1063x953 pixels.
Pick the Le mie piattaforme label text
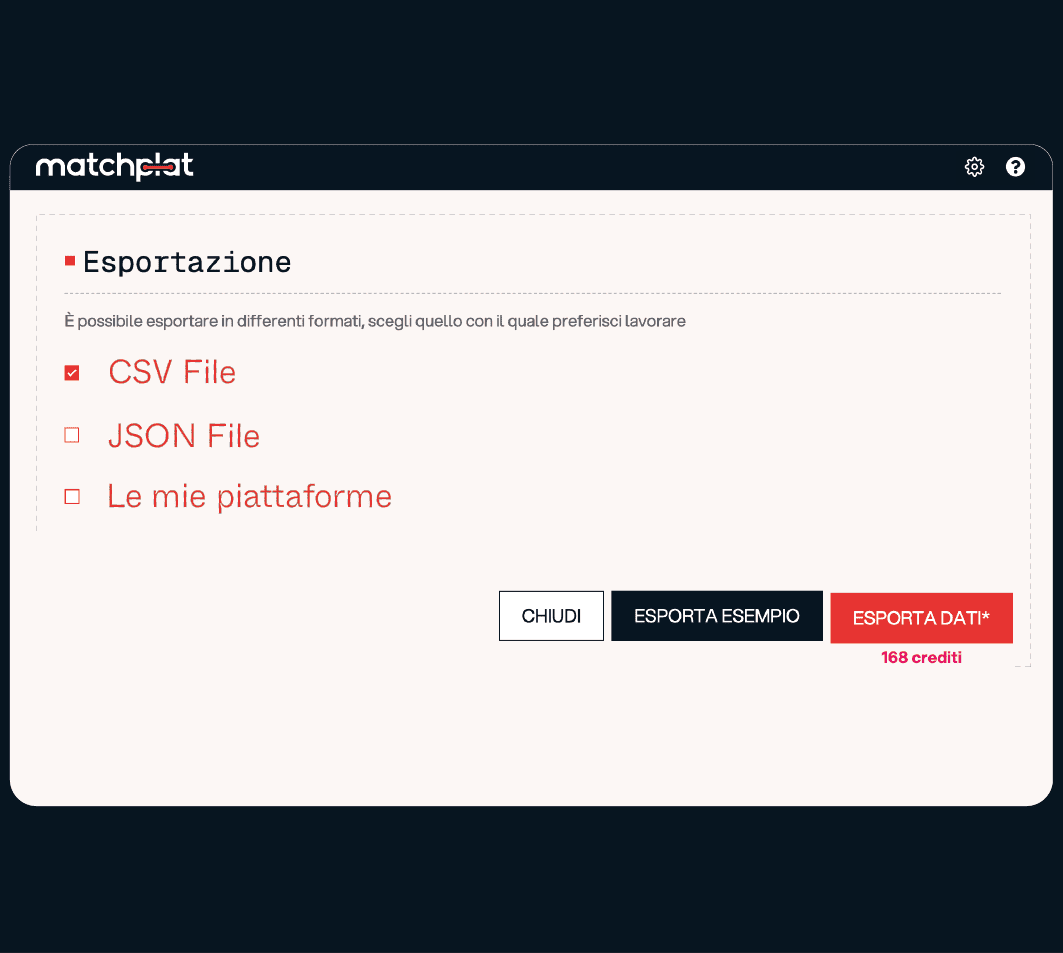point(249,497)
